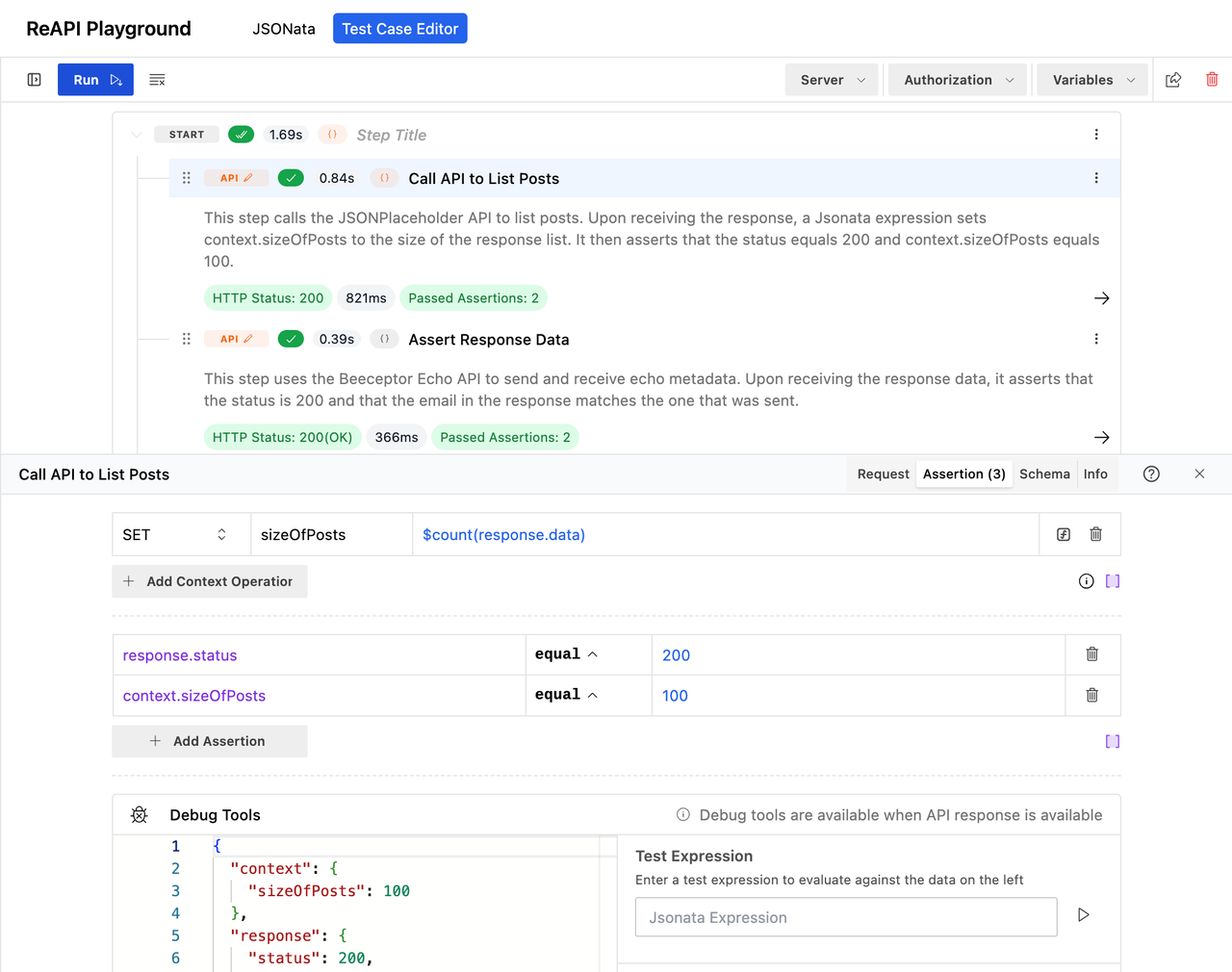1232x972 pixels.
Task: Open details arrow for Call API to List Posts
Action: (x=1102, y=298)
